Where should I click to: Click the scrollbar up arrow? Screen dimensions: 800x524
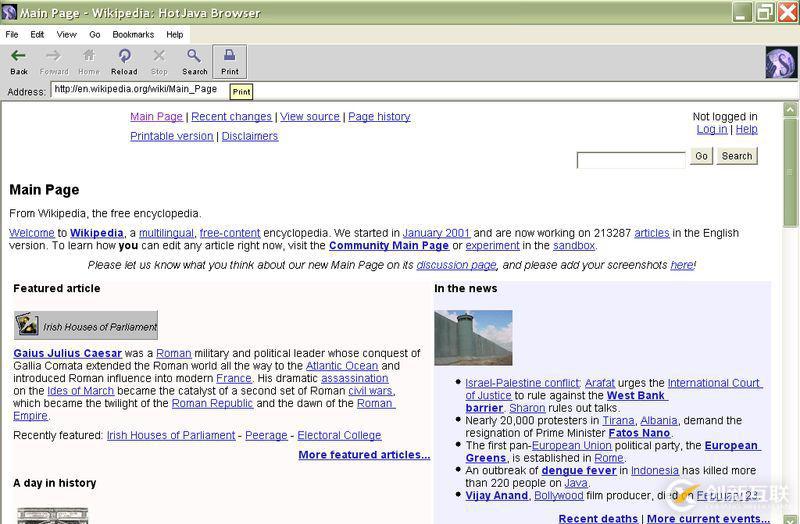(790, 109)
